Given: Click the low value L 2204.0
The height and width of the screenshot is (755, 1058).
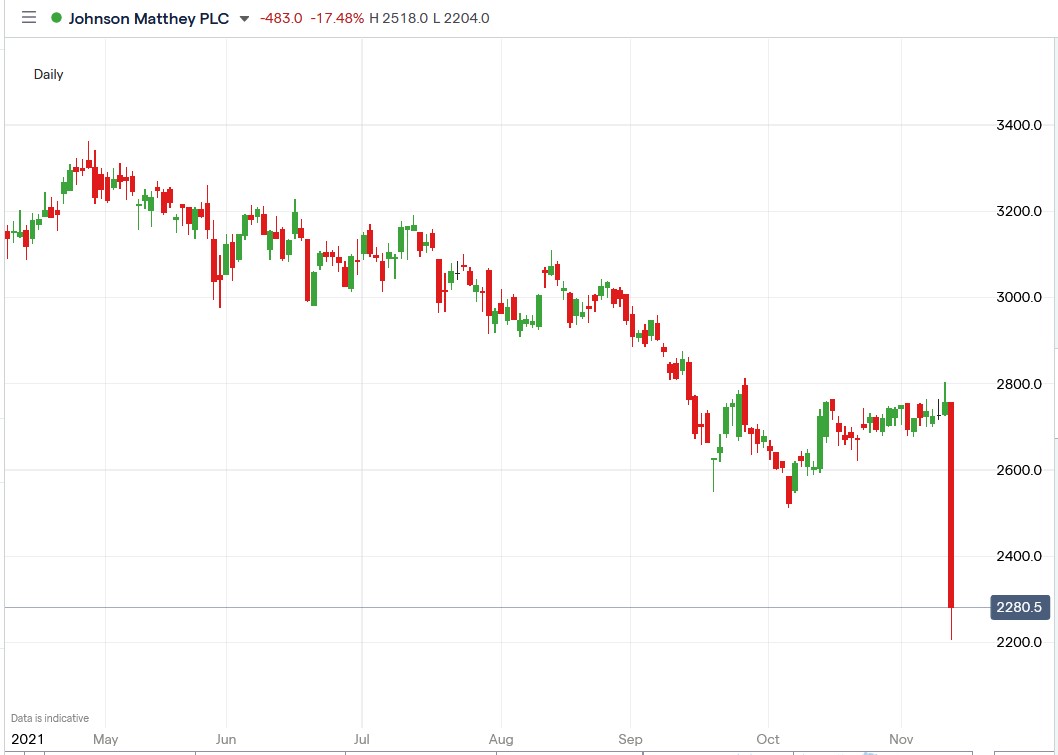Looking at the screenshot, I should 460,17.
